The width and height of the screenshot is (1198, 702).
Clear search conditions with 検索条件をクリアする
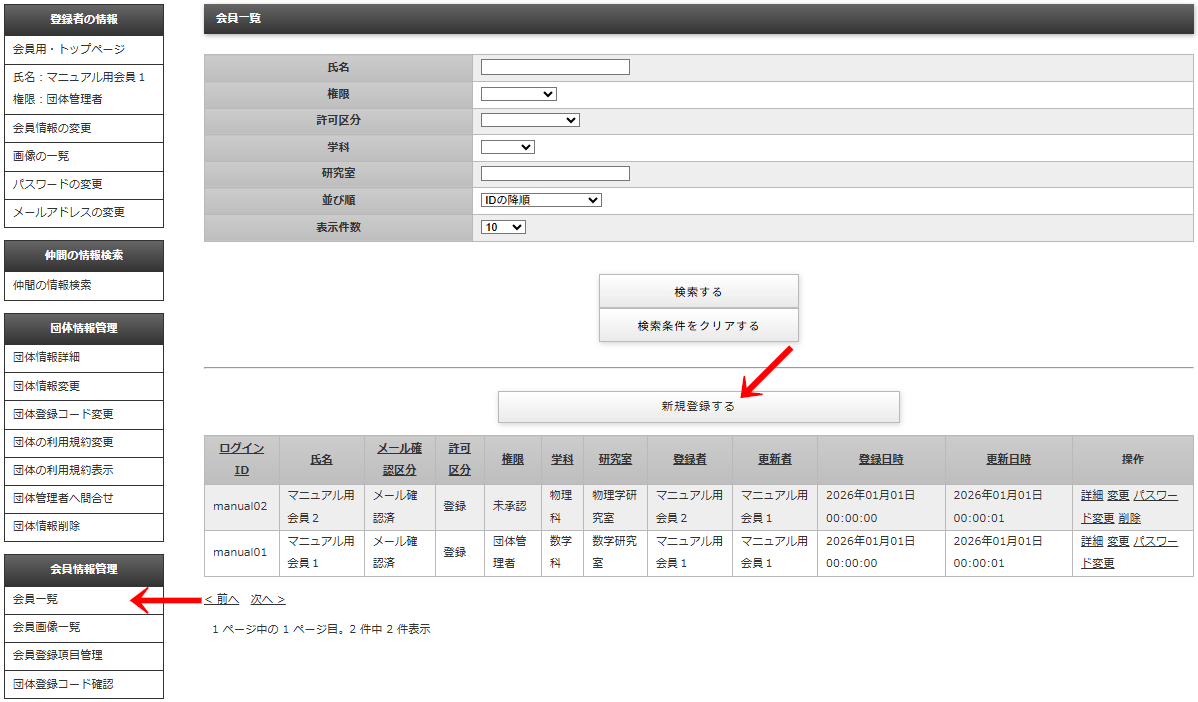(698, 324)
